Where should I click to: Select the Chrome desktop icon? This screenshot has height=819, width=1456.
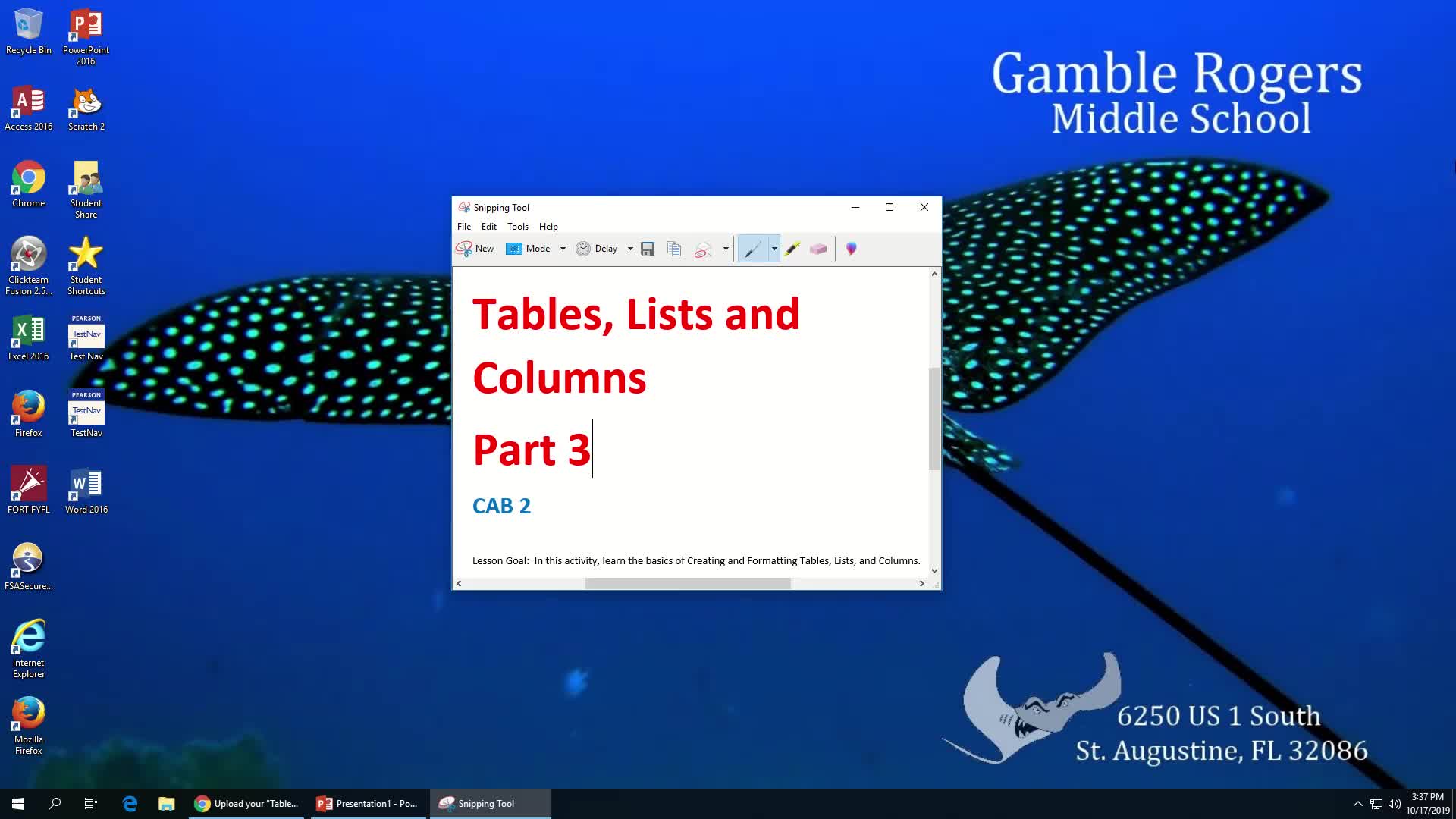[x=29, y=184]
